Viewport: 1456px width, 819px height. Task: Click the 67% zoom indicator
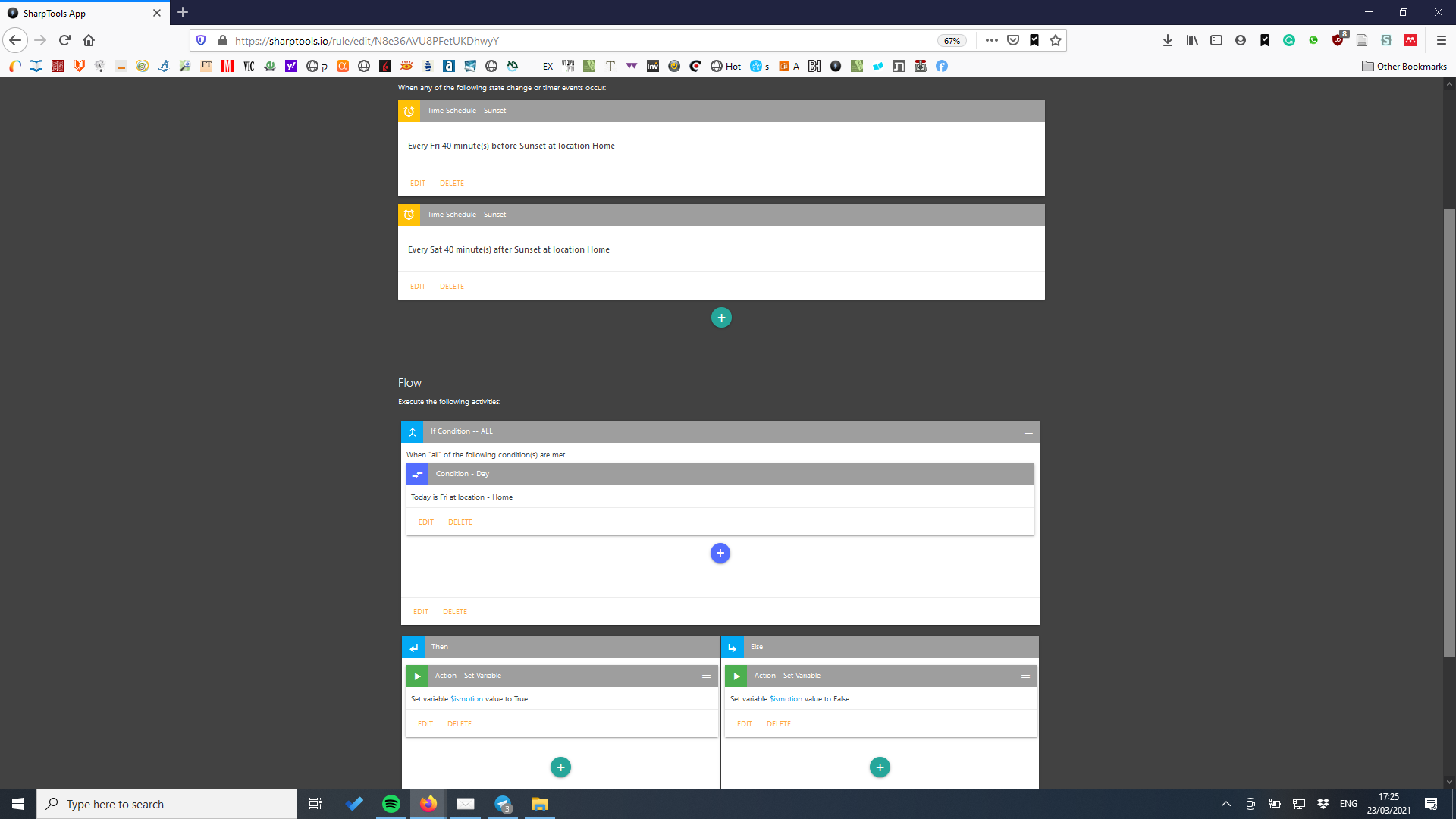[x=952, y=40]
